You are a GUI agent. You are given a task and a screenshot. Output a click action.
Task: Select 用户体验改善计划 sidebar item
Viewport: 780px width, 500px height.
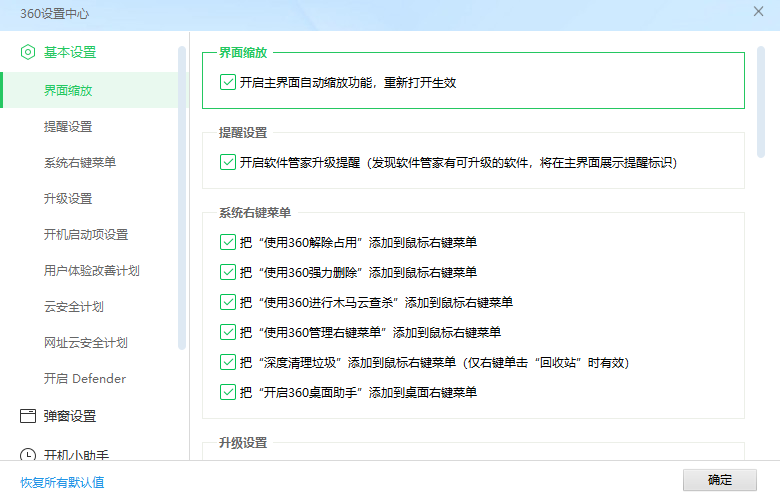[x=90, y=270]
